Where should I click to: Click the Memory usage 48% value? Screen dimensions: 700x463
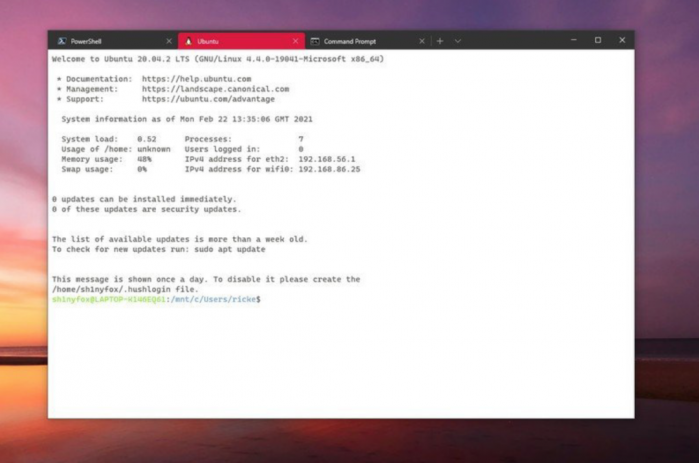[x=144, y=159]
